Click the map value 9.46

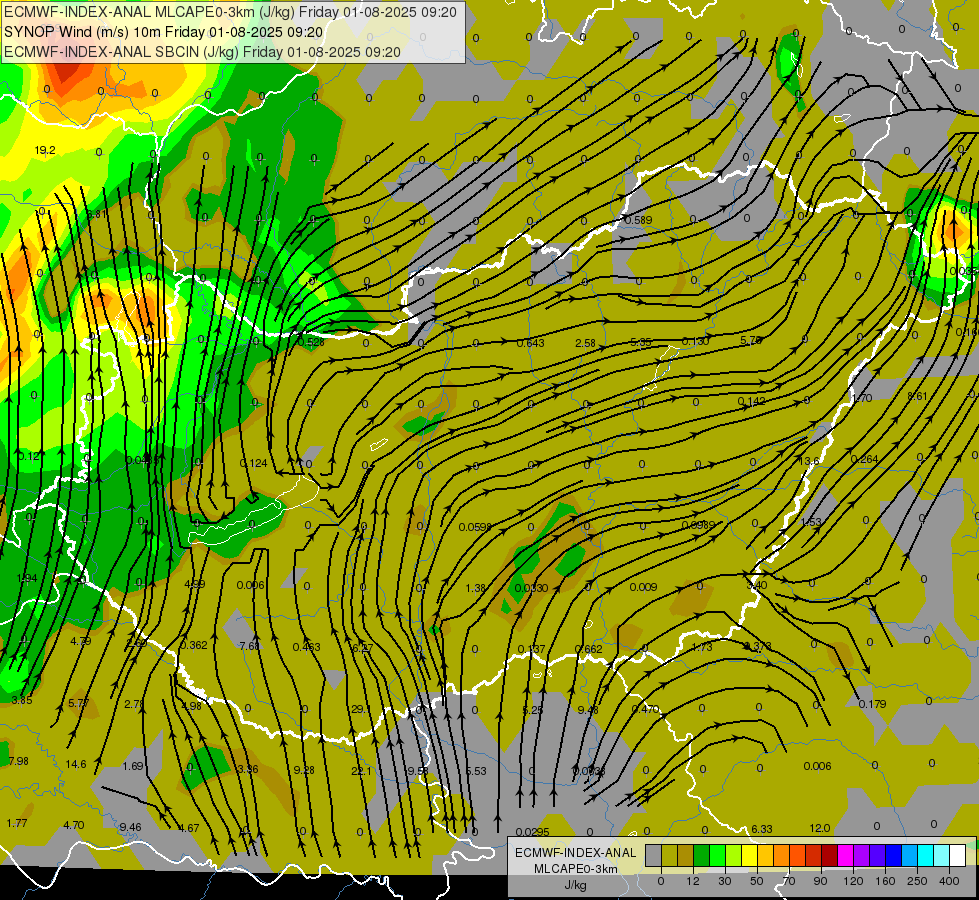coord(130,827)
